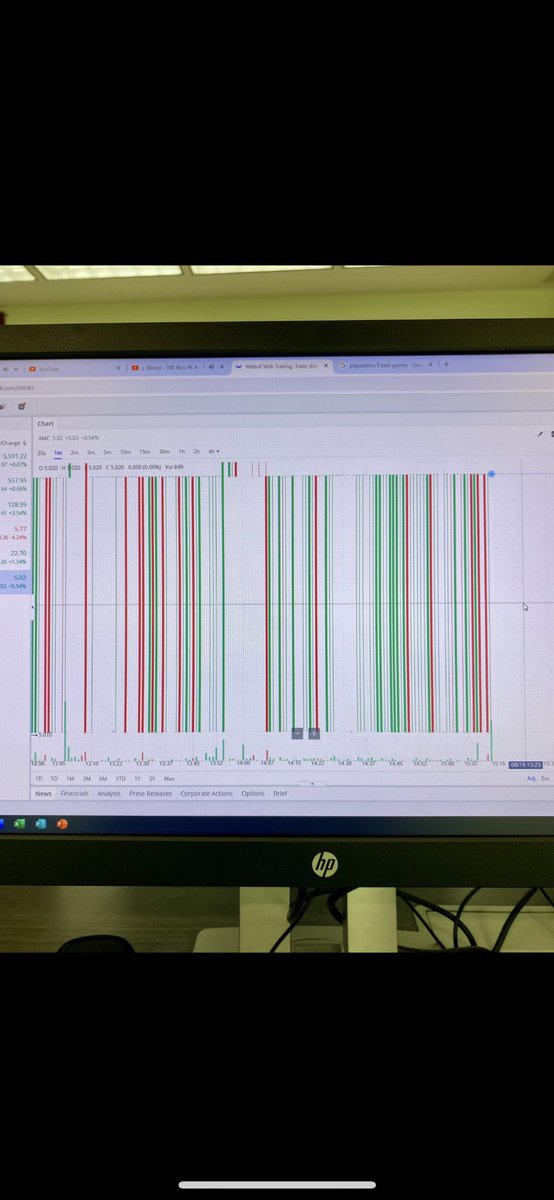
Task: Open PowerPoint from the Windows taskbar
Action: (x=62, y=823)
